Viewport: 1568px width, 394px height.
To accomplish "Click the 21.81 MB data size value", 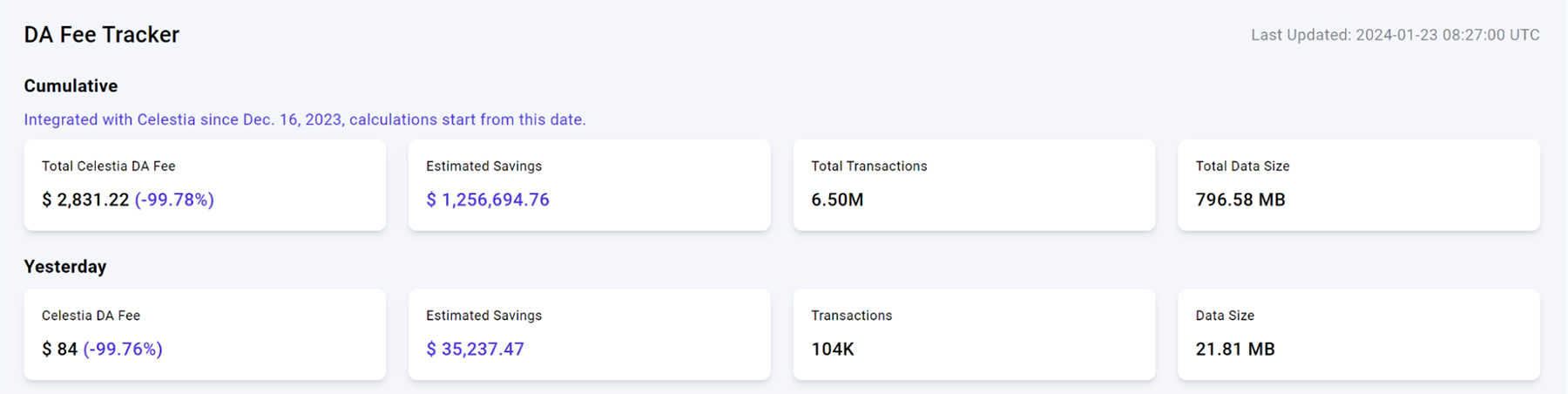I will [x=1235, y=350].
